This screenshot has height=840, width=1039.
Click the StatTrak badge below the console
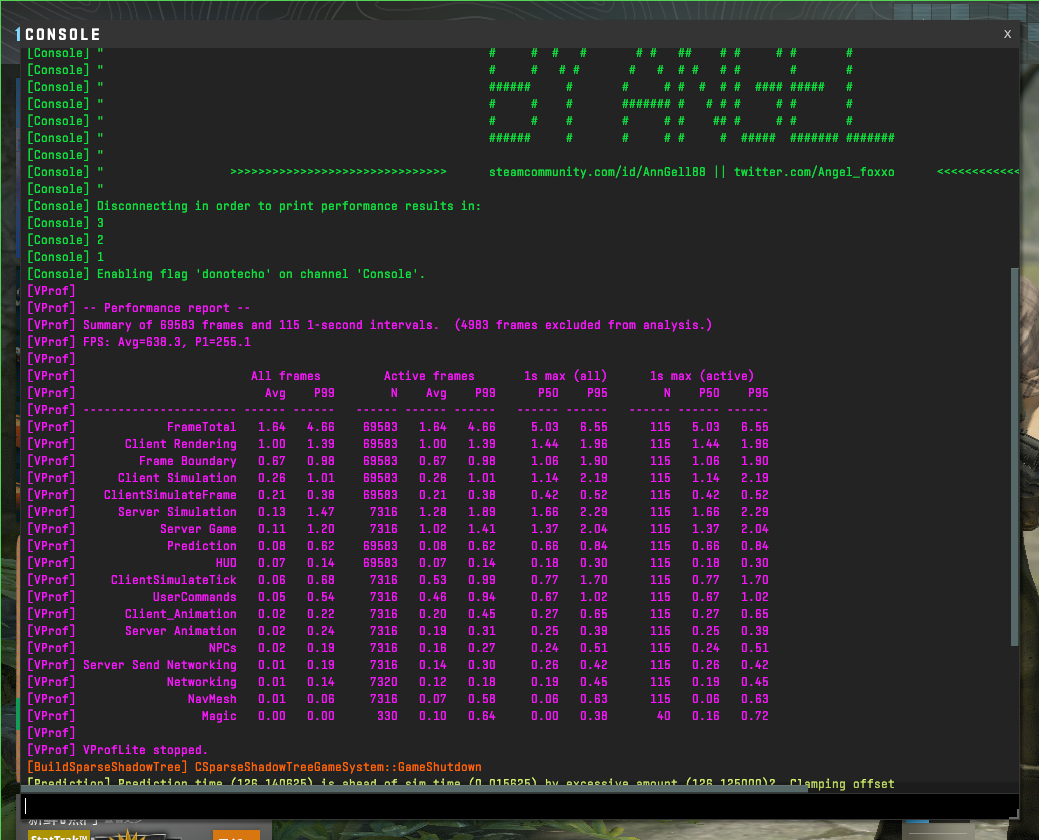coord(56,834)
